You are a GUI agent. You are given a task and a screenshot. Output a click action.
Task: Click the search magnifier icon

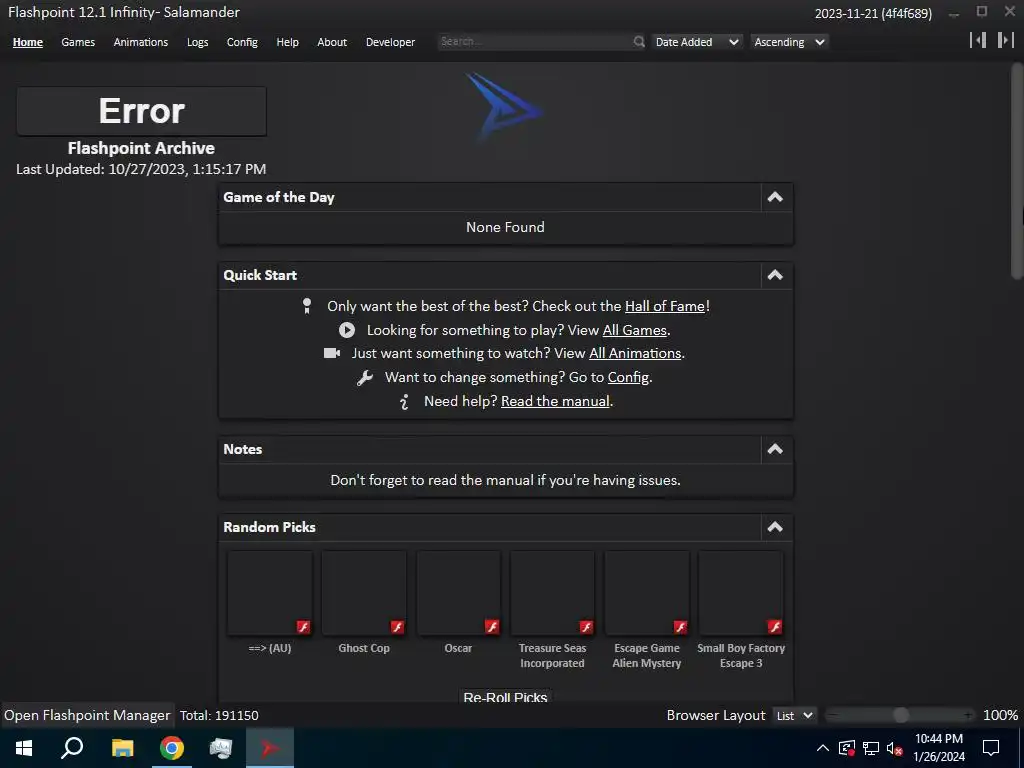[639, 42]
